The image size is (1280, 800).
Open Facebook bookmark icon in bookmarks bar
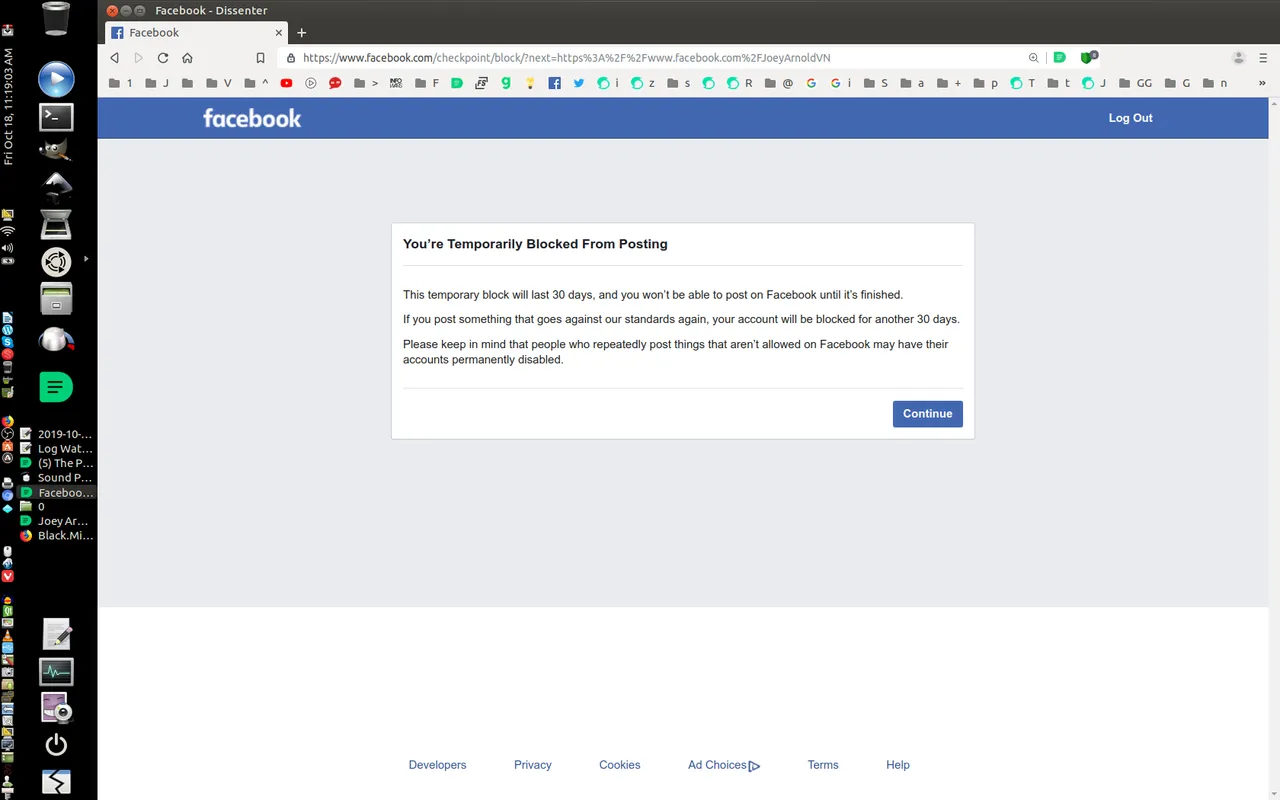point(555,83)
